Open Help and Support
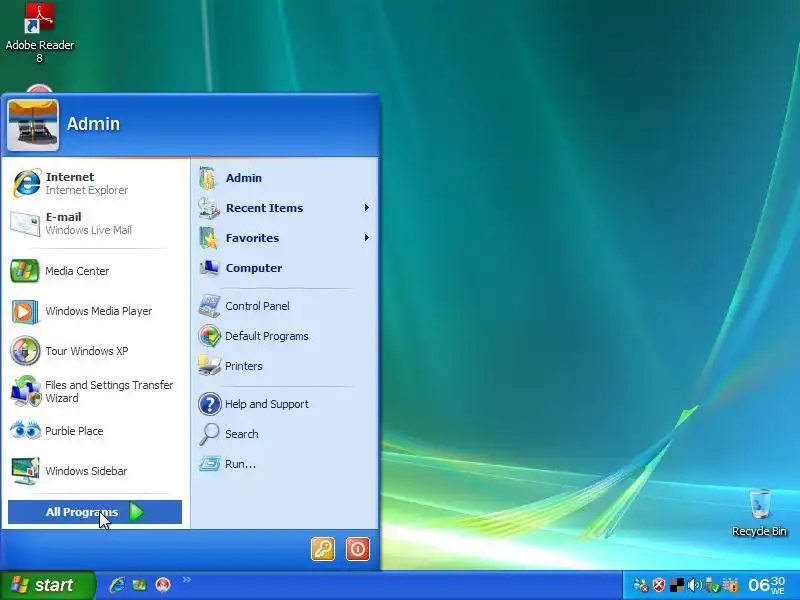Viewport: 800px width, 600px height. pyautogui.click(x=285, y=404)
